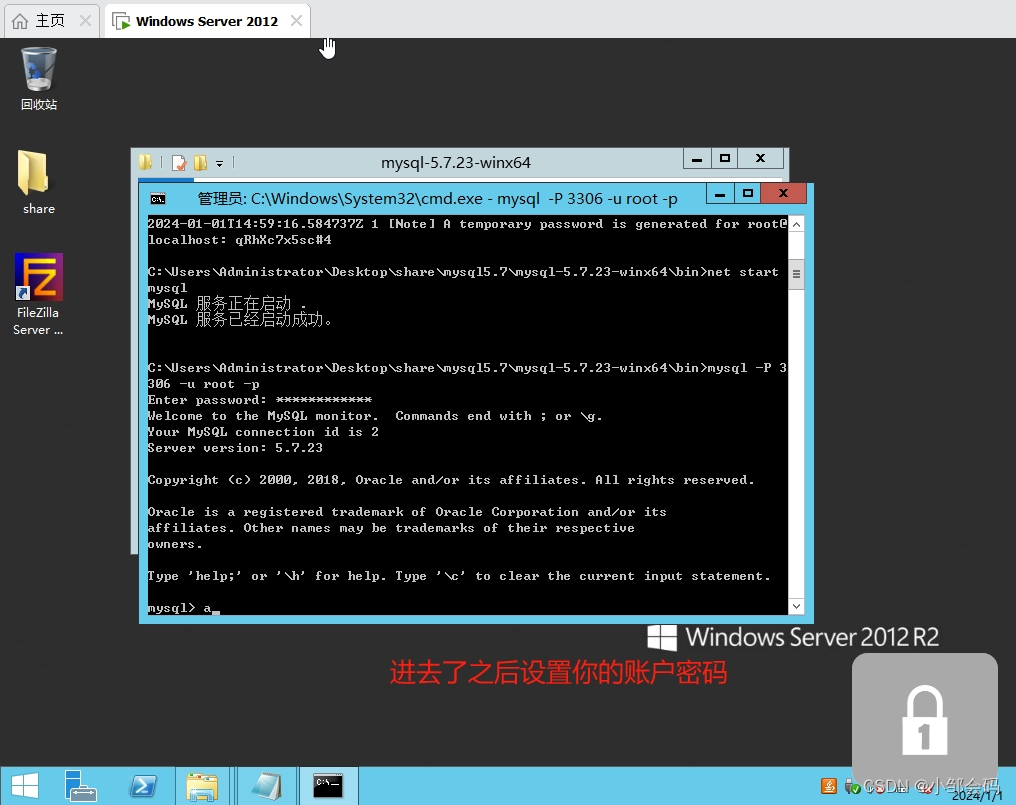Open the Recycle Bin desktop icon
Screen dimensions: 1016x805
click(x=39, y=78)
